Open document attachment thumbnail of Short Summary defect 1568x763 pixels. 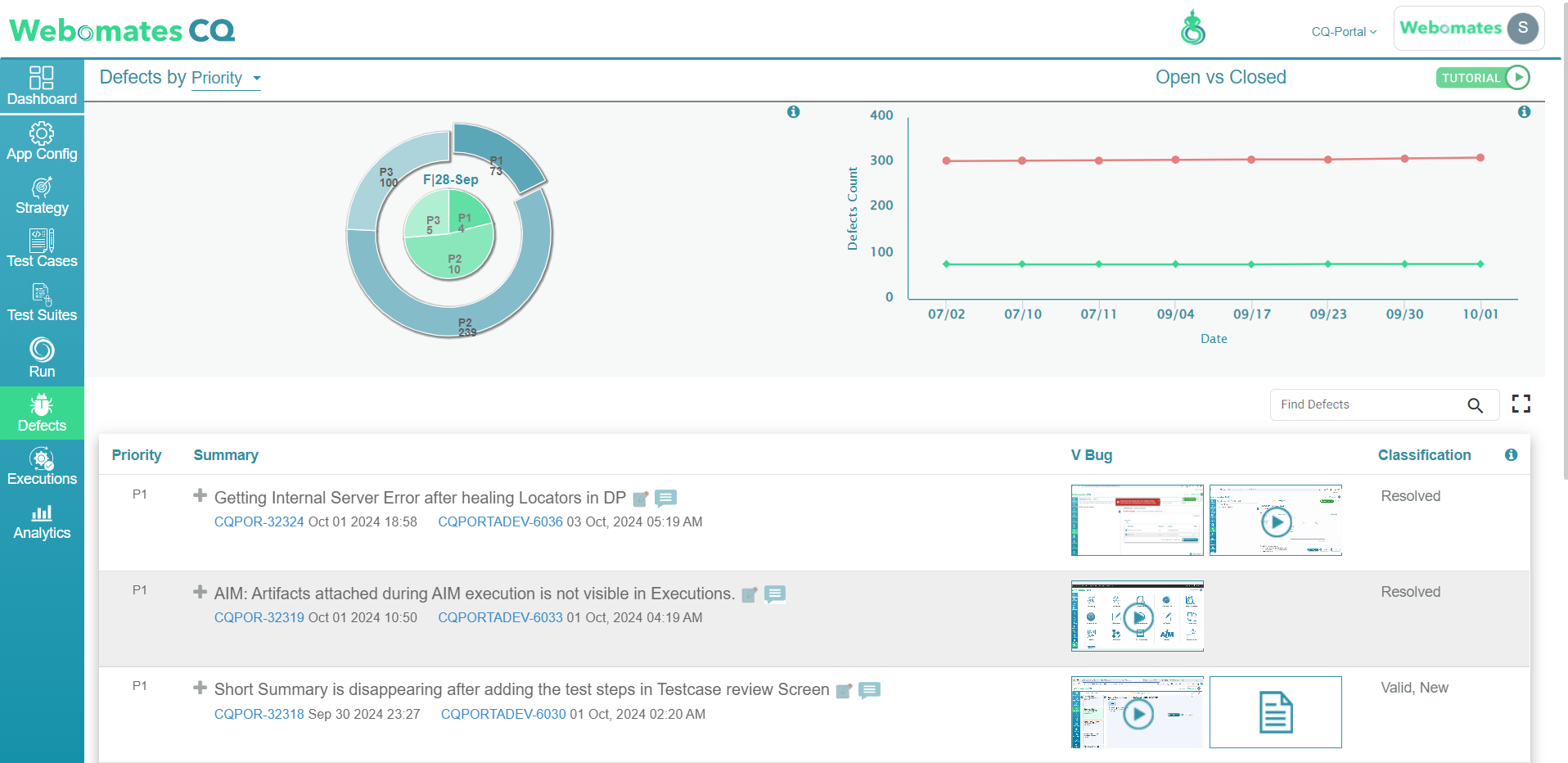click(1276, 713)
